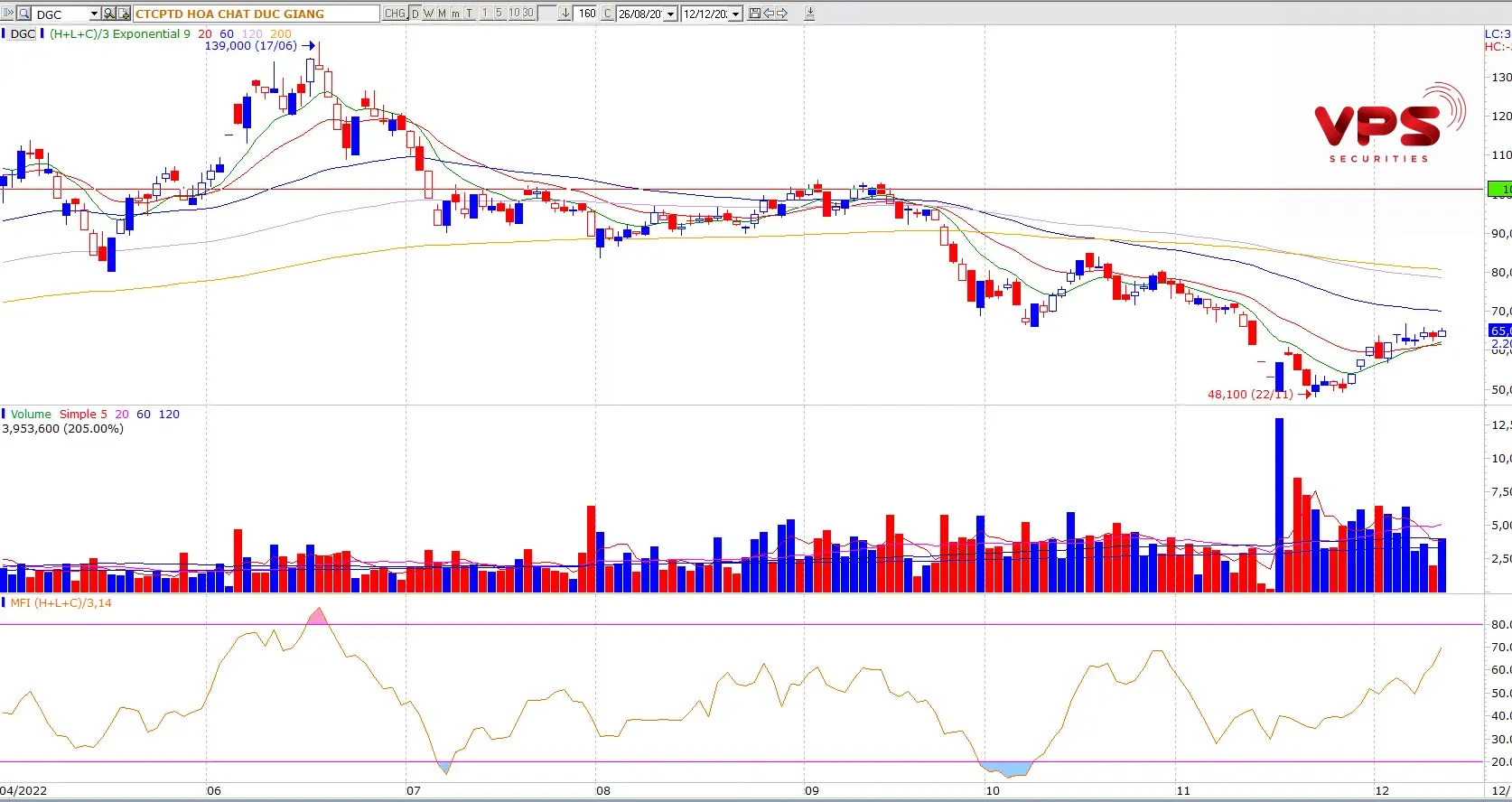Open the end date 12/12 dropdown
1512x802 pixels.
pos(736,14)
